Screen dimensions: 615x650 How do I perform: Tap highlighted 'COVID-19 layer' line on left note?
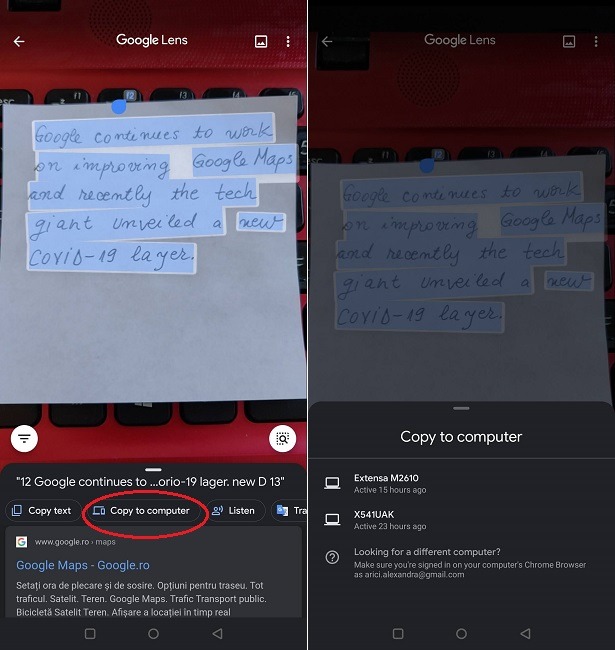[111, 257]
